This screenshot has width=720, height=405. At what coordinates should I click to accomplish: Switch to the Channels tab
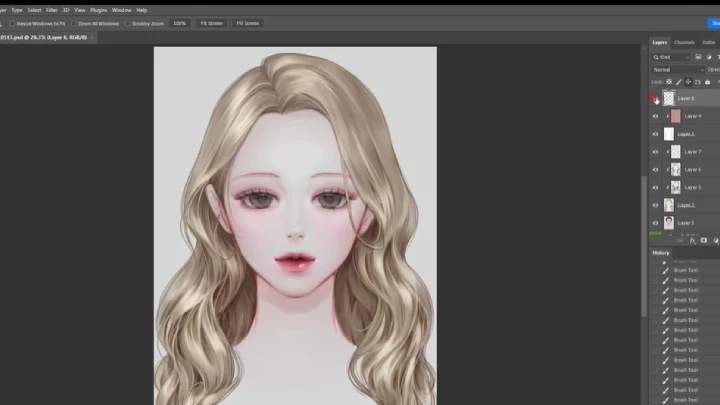[x=684, y=43]
